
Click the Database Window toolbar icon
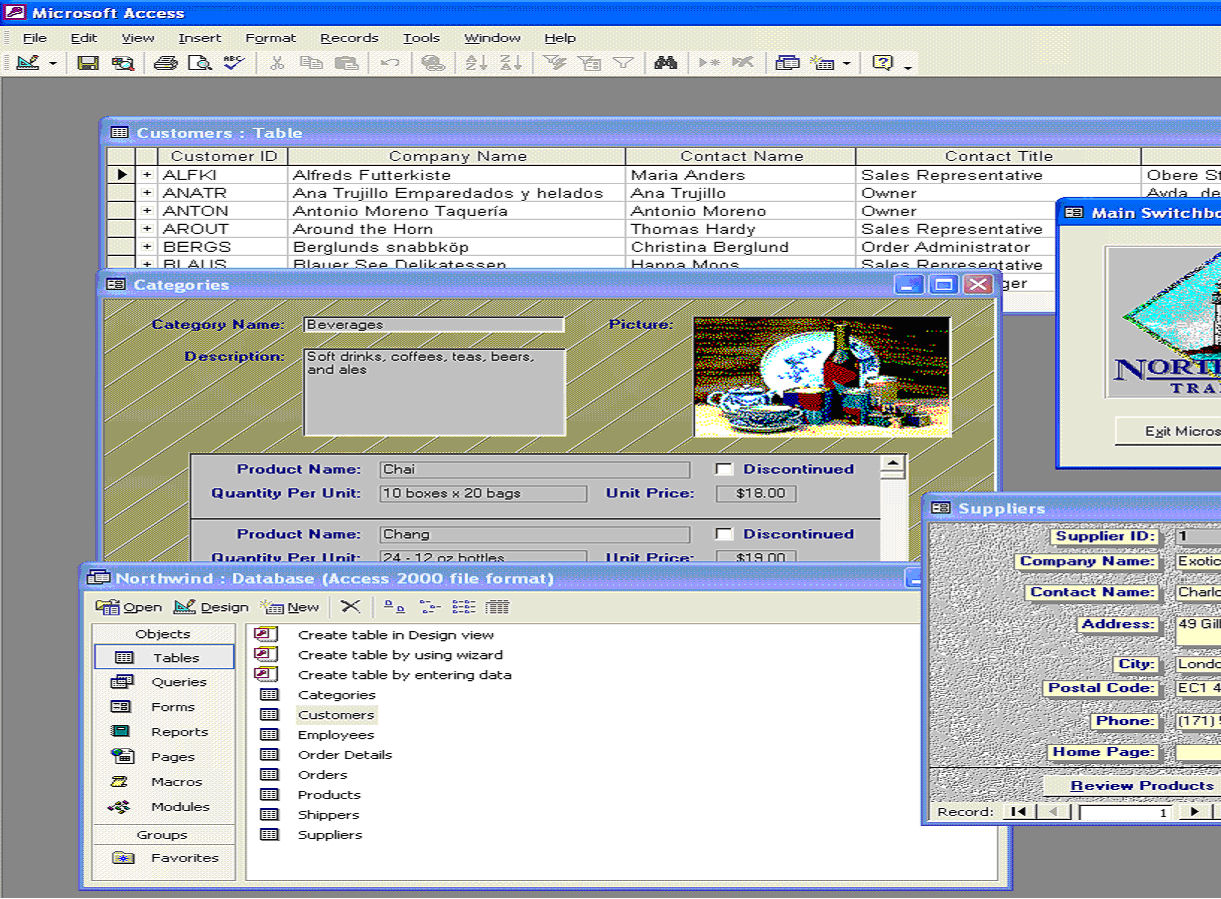(788, 63)
